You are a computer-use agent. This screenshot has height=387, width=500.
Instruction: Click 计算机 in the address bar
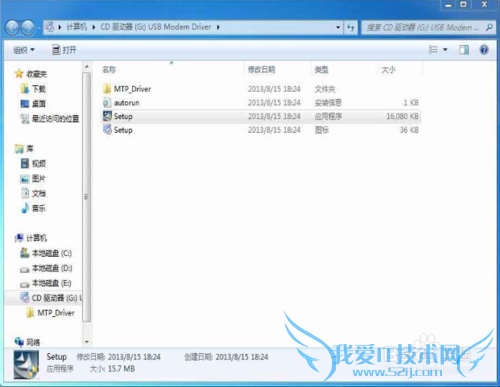click(x=77, y=27)
